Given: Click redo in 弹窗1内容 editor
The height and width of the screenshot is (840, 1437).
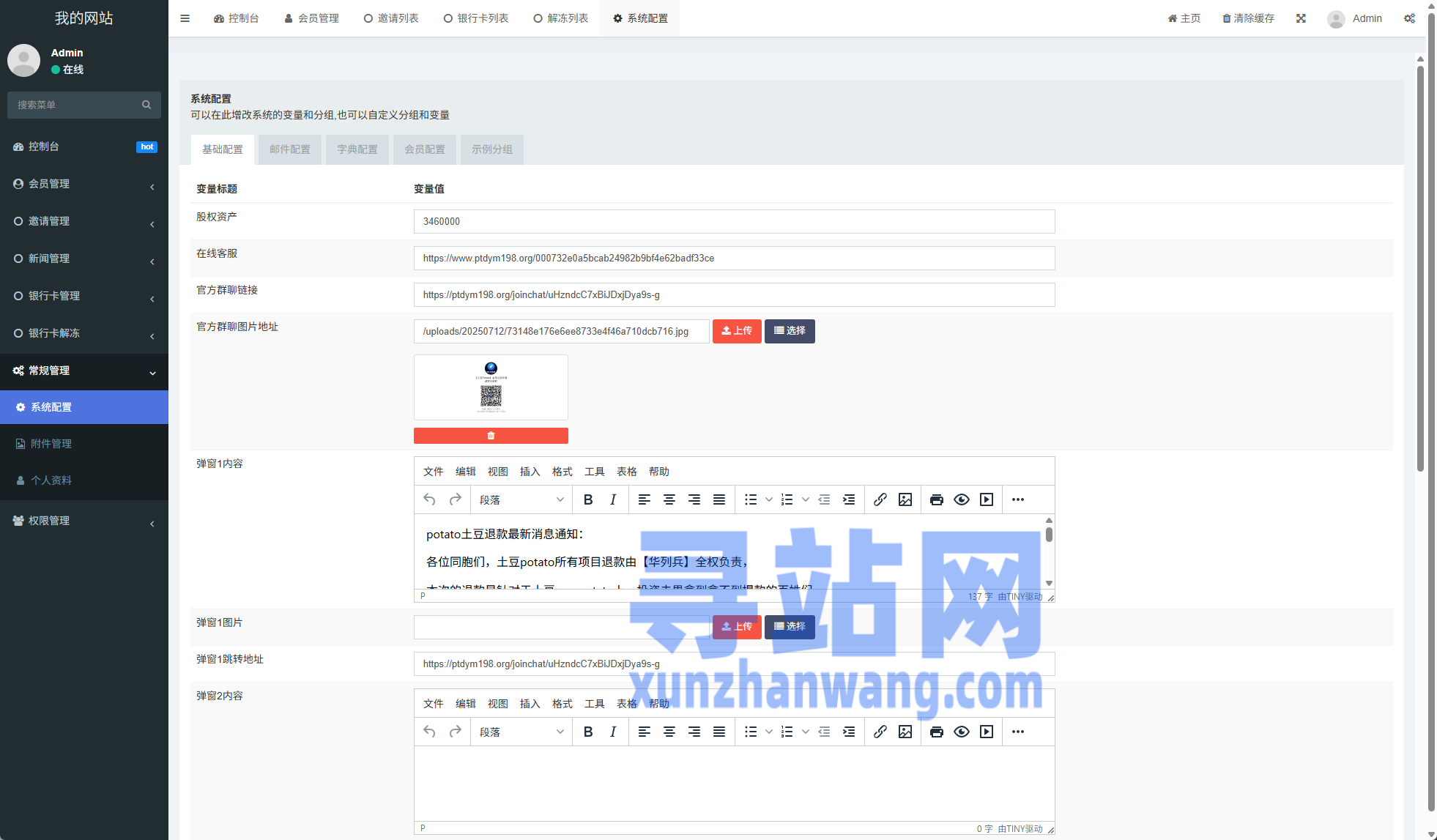Looking at the screenshot, I should [455, 499].
